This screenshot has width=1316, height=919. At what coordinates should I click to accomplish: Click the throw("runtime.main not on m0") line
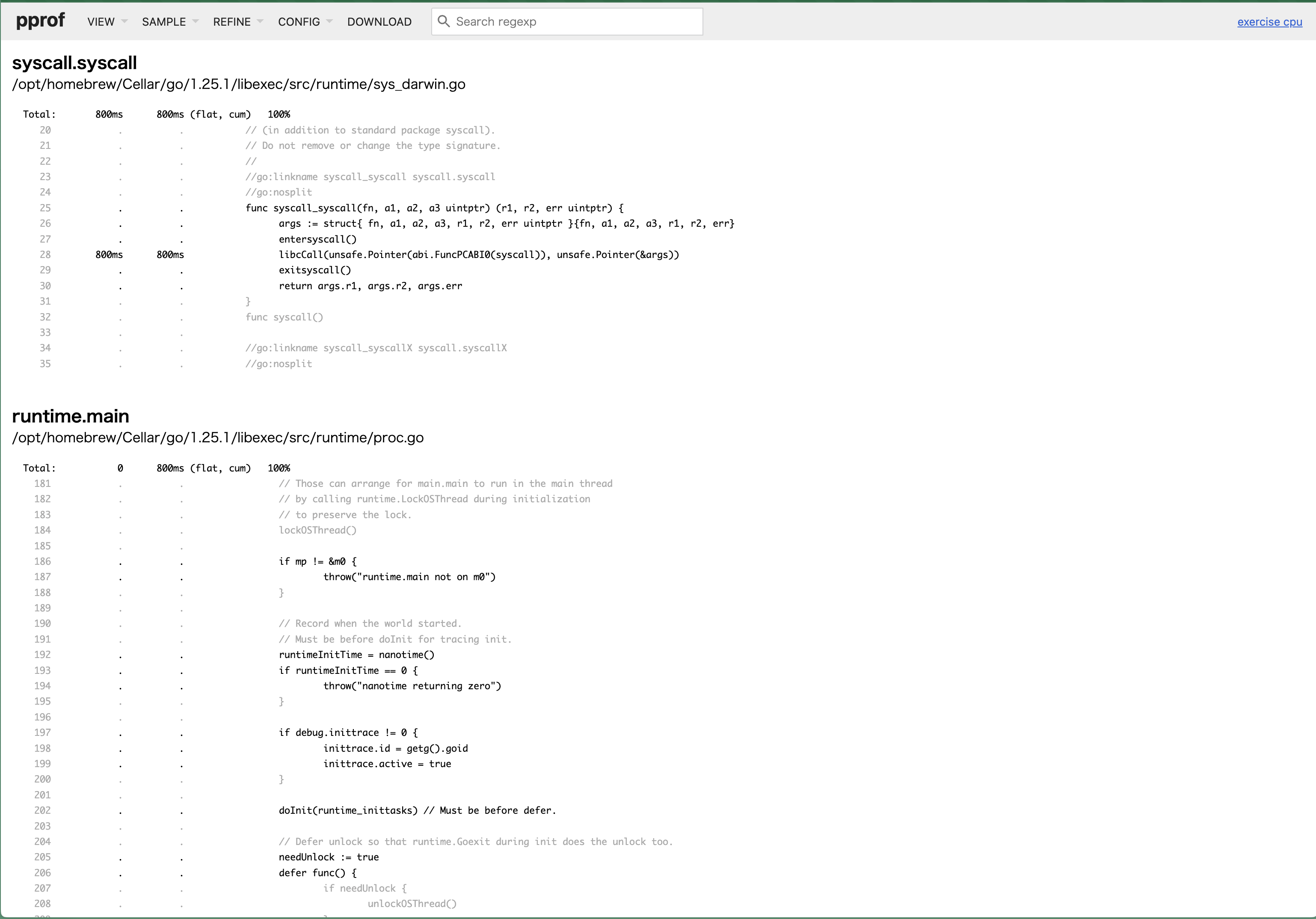click(409, 577)
